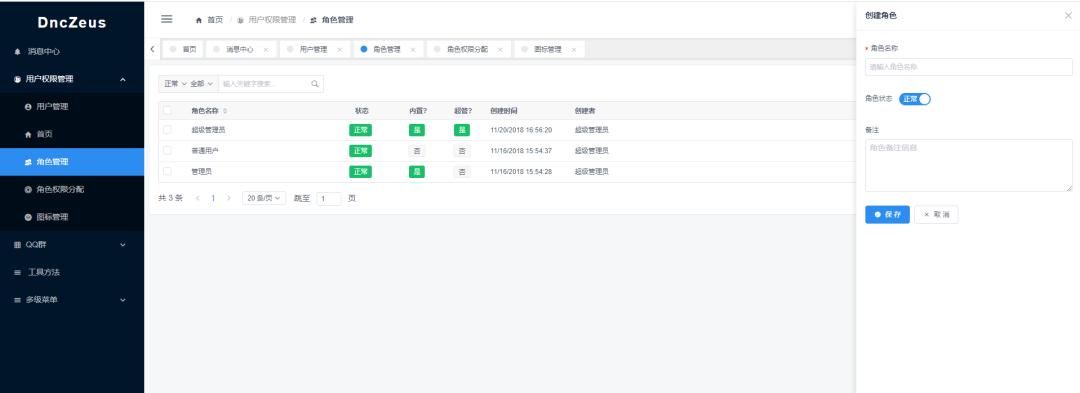Toggle the hamburger sidebar collapse icon
The height and width of the screenshot is (393, 1080).
tap(167, 19)
